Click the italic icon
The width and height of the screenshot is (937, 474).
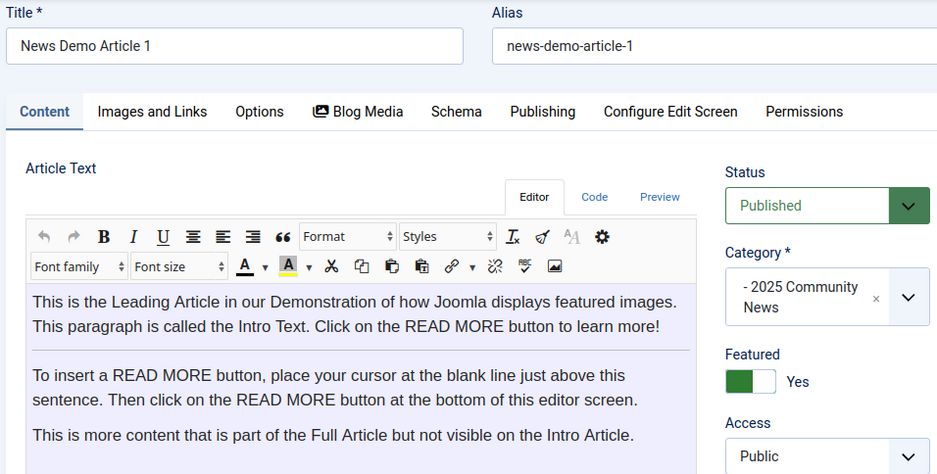point(133,237)
